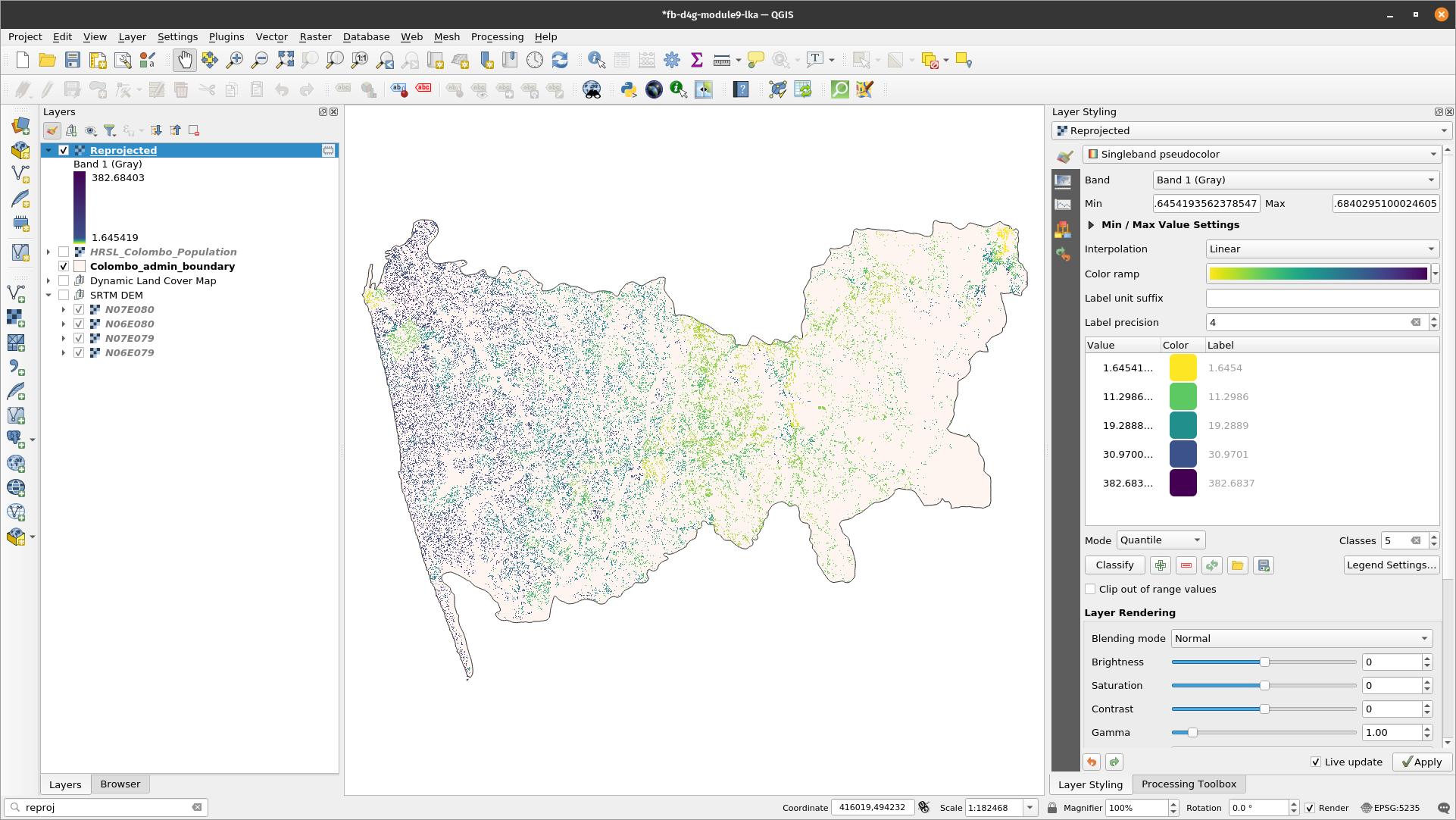Image resolution: width=1456 pixels, height=820 pixels.
Task: Click the dark purple swatch for 382.6837
Action: tap(1183, 484)
